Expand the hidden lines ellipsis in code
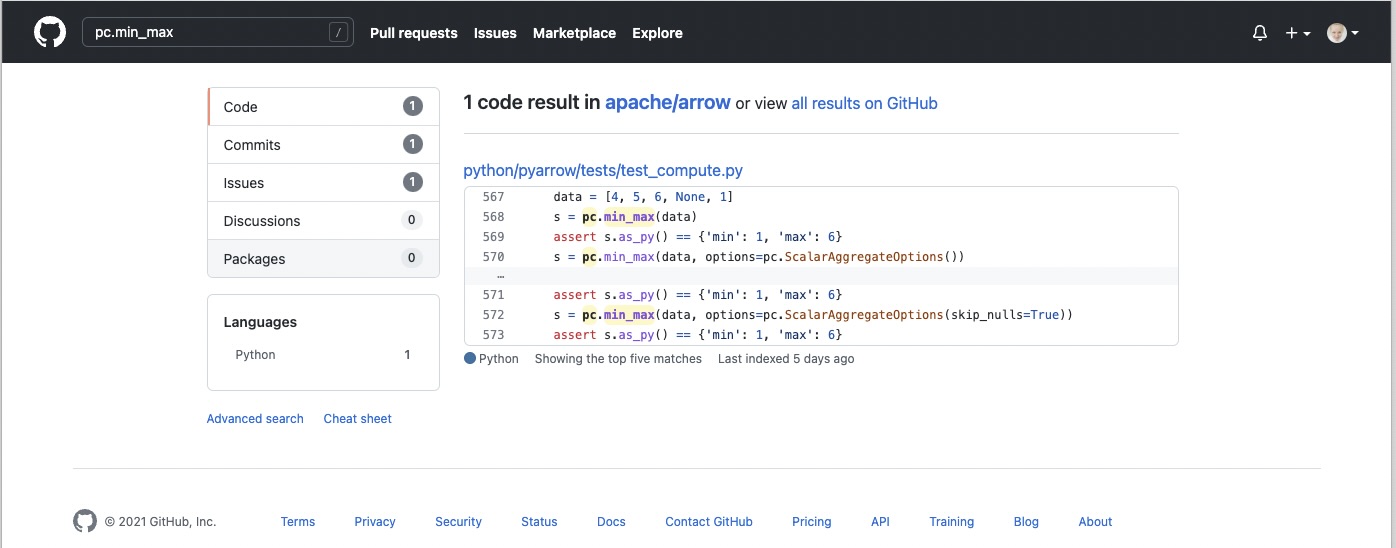 tap(500, 276)
